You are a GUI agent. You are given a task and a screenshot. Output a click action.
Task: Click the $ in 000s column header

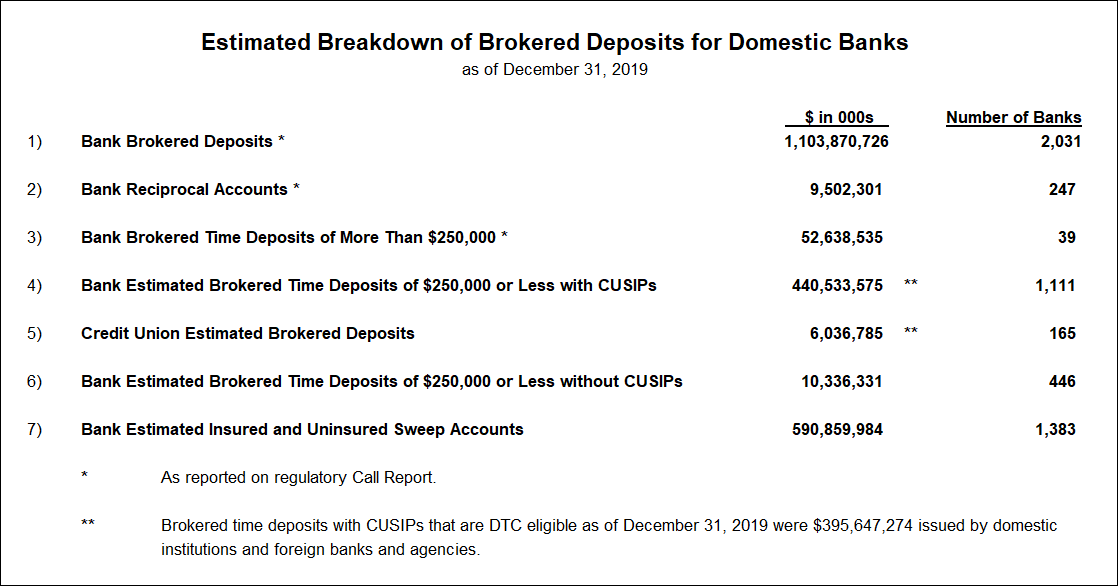coord(838,118)
